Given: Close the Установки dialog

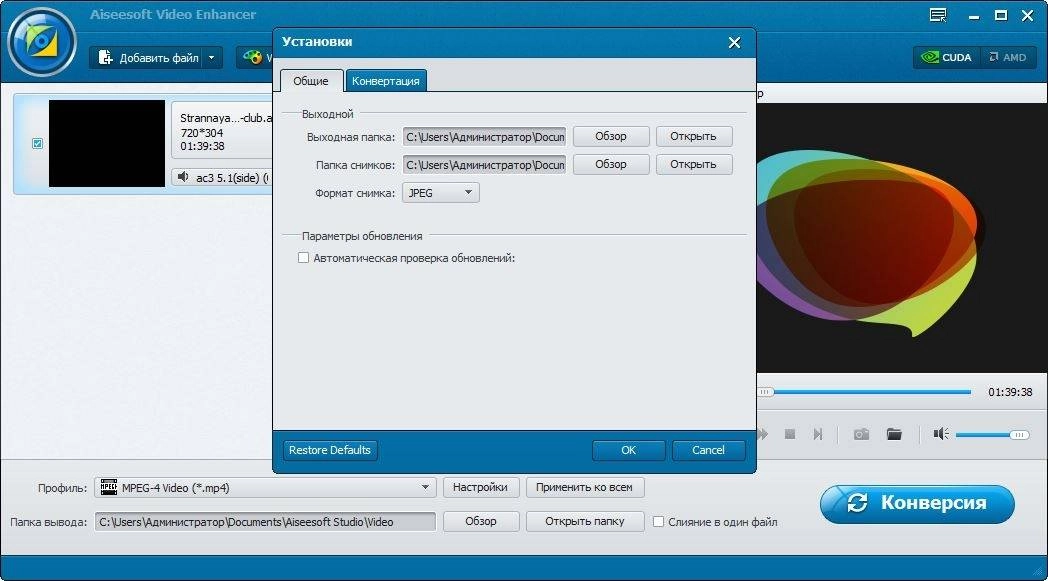Looking at the screenshot, I should [x=734, y=43].
